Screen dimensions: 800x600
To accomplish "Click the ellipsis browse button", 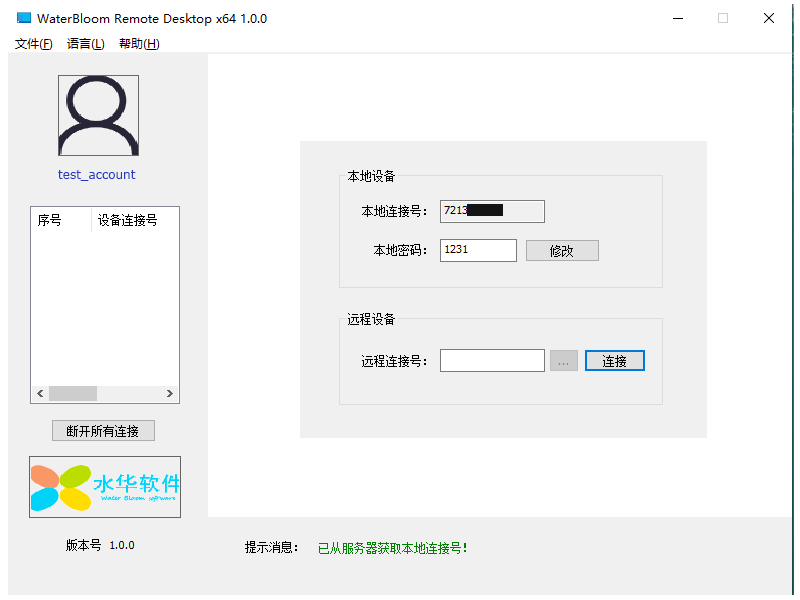I will coord(563,361).
